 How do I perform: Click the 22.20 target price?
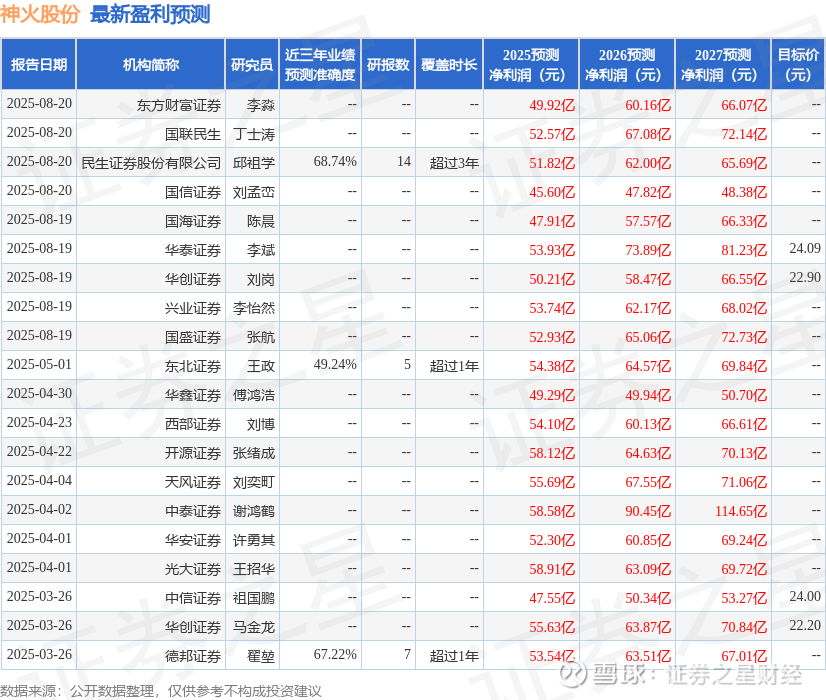805,625
